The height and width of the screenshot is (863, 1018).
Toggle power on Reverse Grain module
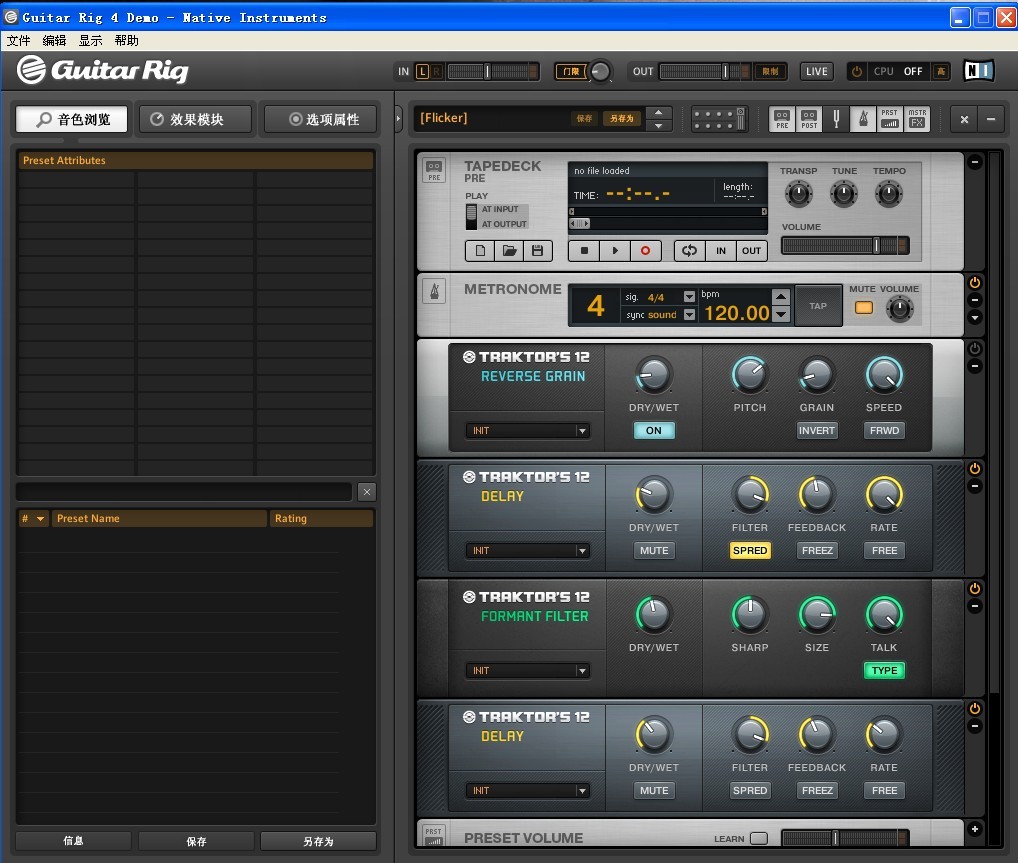pyautogui.click(x=975, y=349)
